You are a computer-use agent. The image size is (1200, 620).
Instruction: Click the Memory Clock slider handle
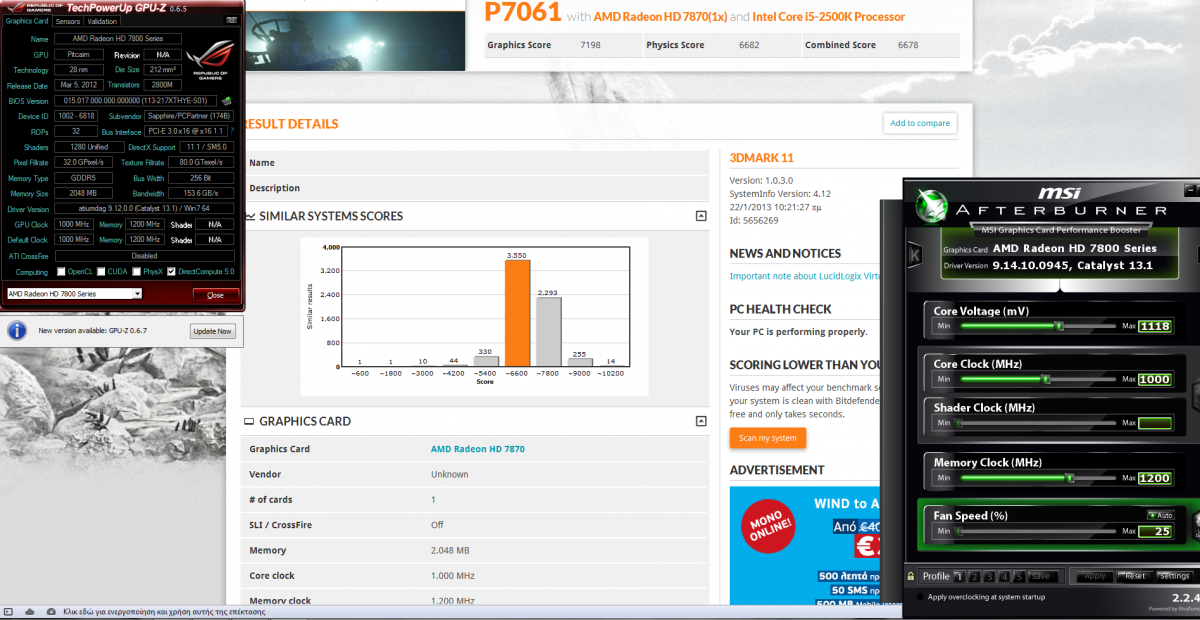coord(1069,479)
